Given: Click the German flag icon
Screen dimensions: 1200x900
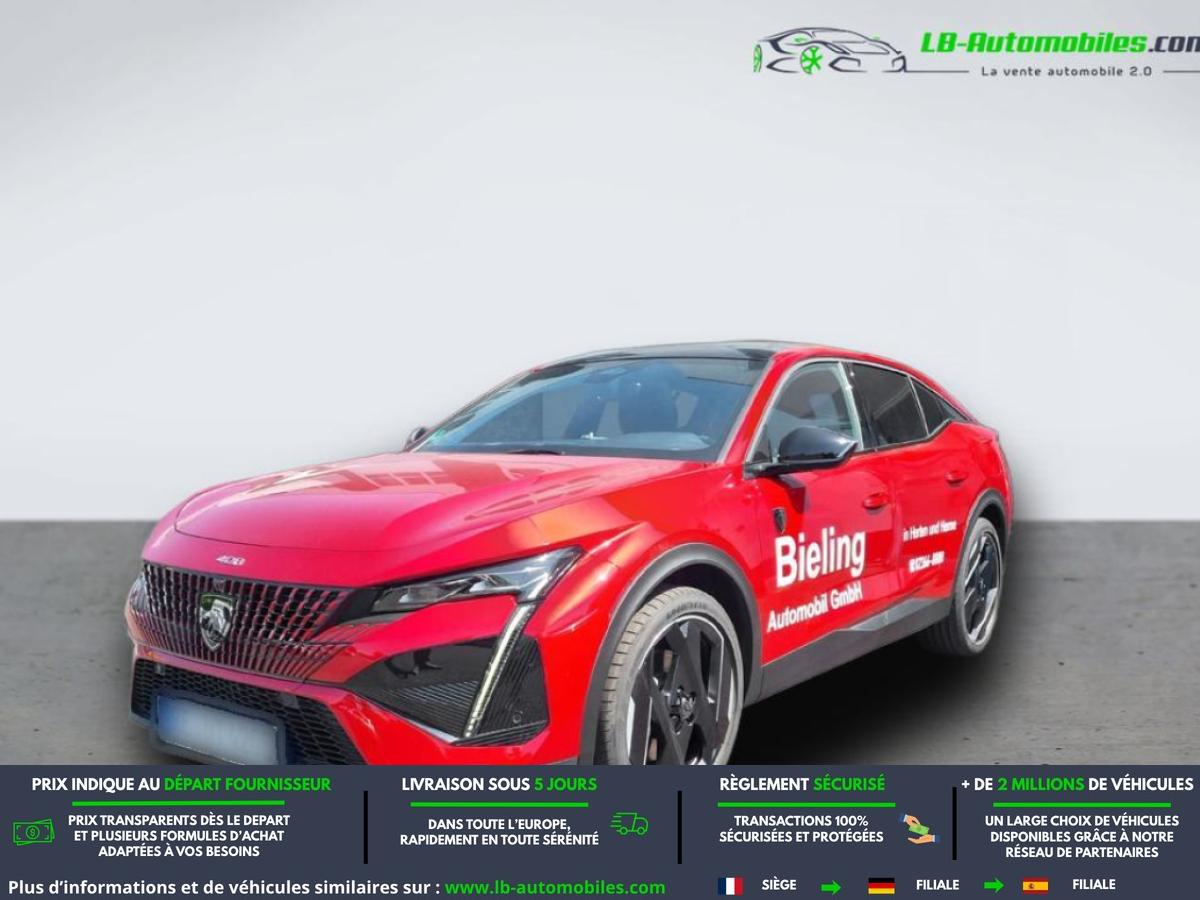Looking at the screenshot, I should coord(881,885).
